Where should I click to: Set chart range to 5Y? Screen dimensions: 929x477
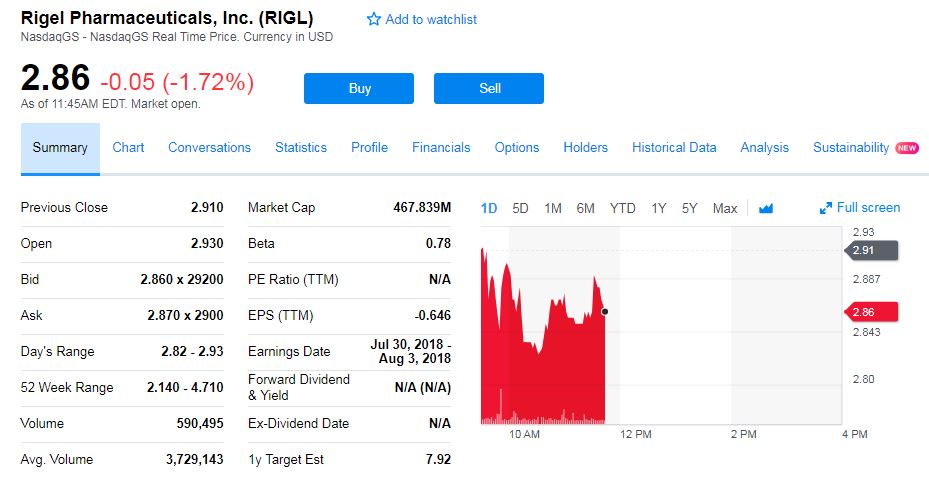689,209
